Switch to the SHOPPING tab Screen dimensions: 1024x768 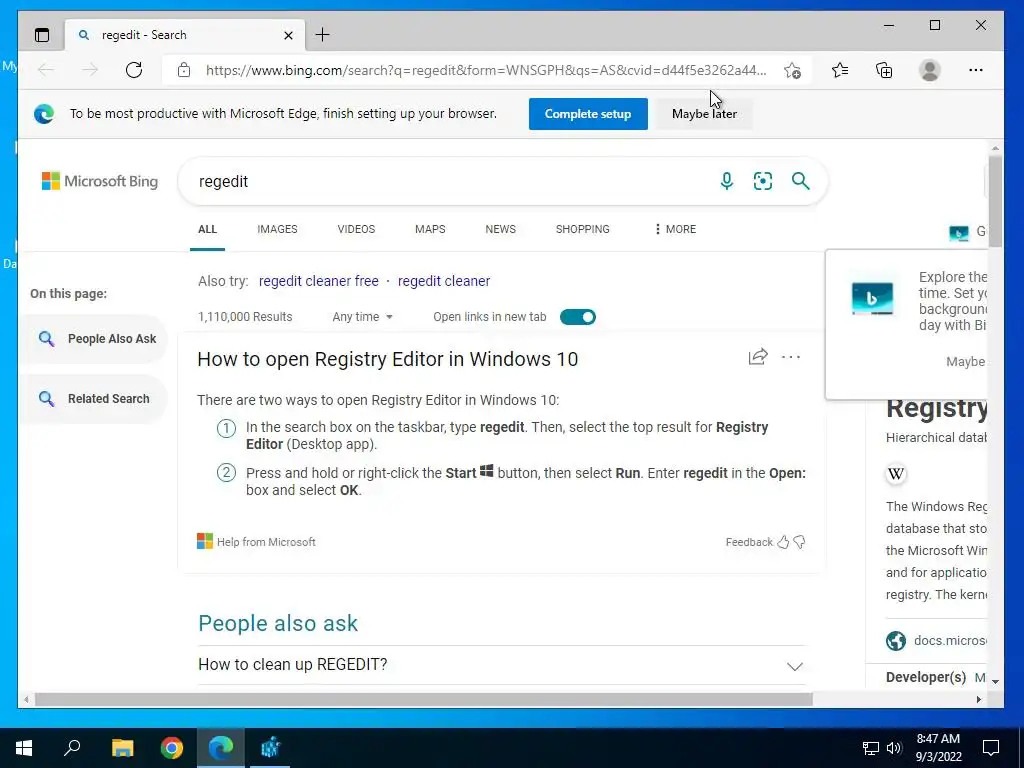coord(583,229)
